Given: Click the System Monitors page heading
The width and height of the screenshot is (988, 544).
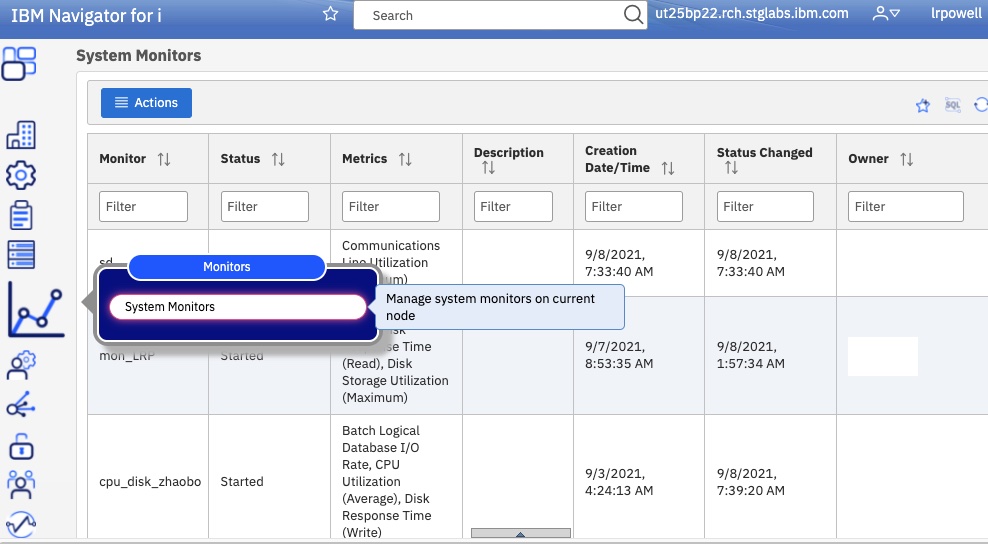Looking at the screenshot, I should point(139,55).
